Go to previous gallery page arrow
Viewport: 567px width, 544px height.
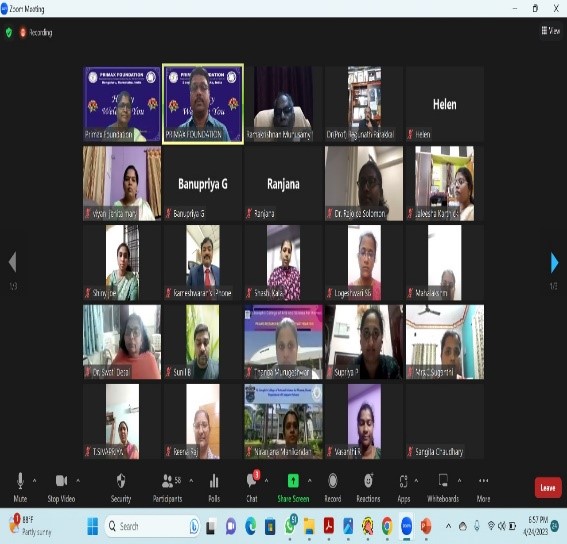pyautogui.click(x=13, y=262)
